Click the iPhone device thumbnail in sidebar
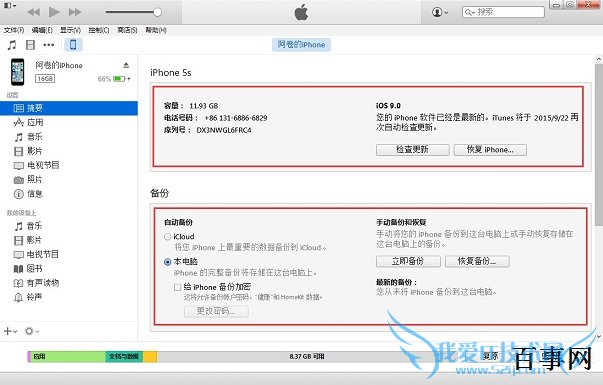The height and width of the screenshot is (385, 603). click(x=18, y=72)
